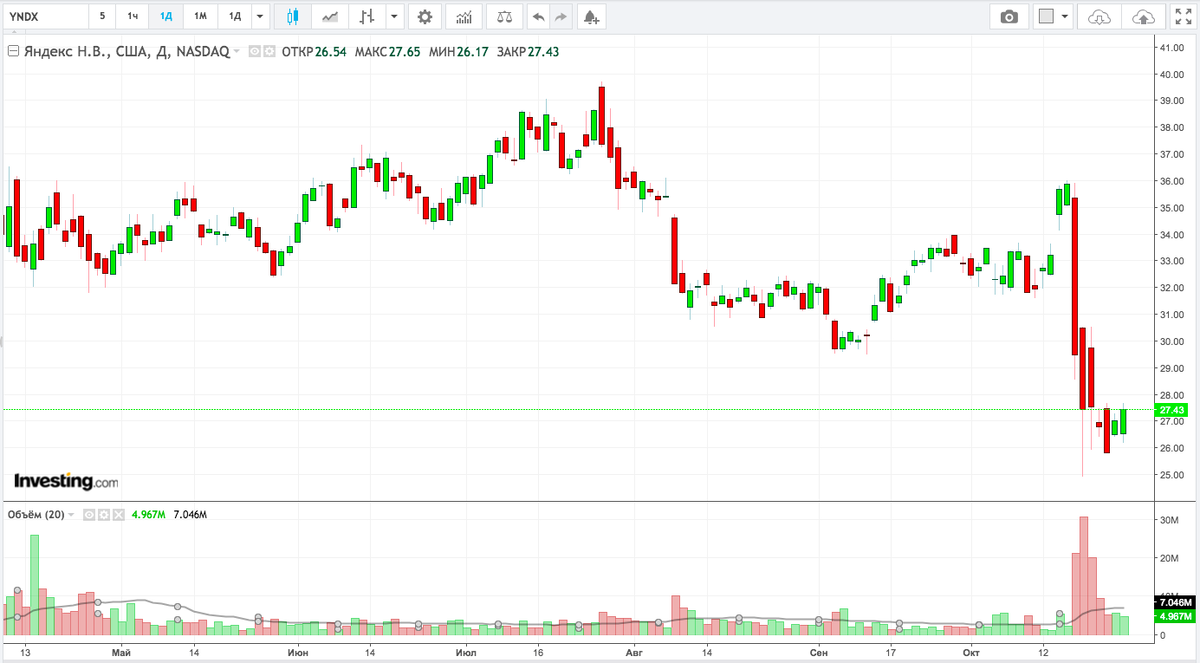The width and height of the screenshot is (1200, 663).
Task: Click the 4.967M volume axis label
Action: [1173, 617]
